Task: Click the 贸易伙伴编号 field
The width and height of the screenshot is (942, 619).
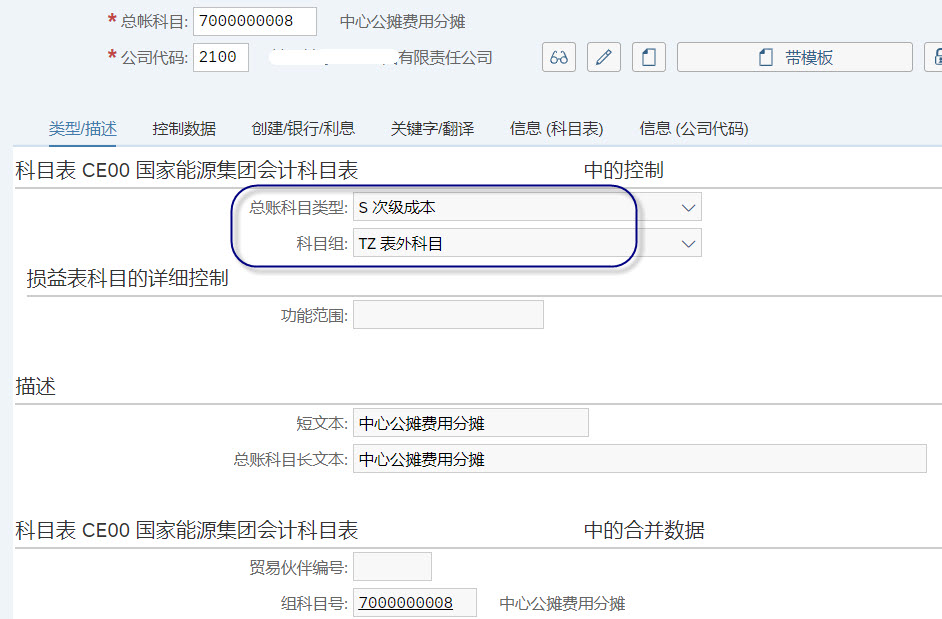Action: click(392, 566)
